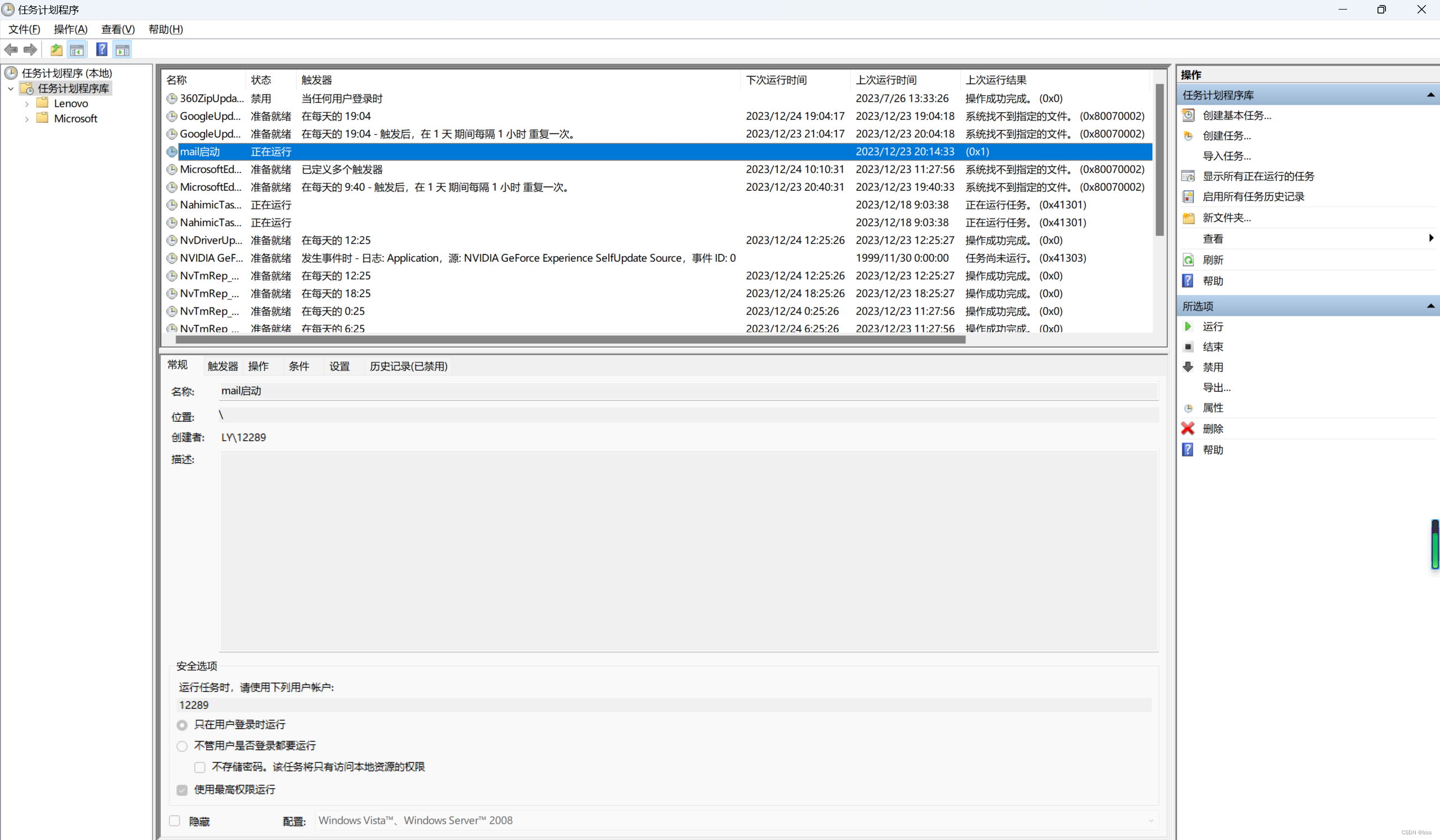Click the up-folder toolbar icon
This screenshot has width=1440, height=840.
click(56, 50)
